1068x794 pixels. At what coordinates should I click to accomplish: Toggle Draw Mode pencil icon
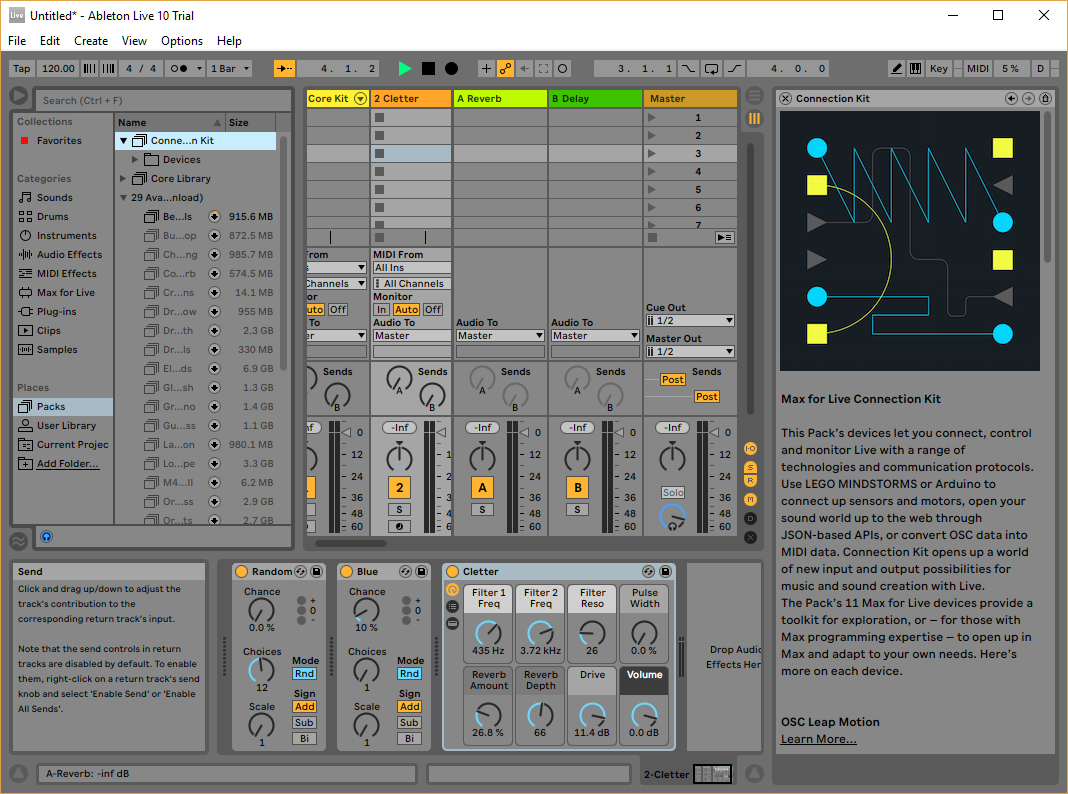tap(896, 68)
